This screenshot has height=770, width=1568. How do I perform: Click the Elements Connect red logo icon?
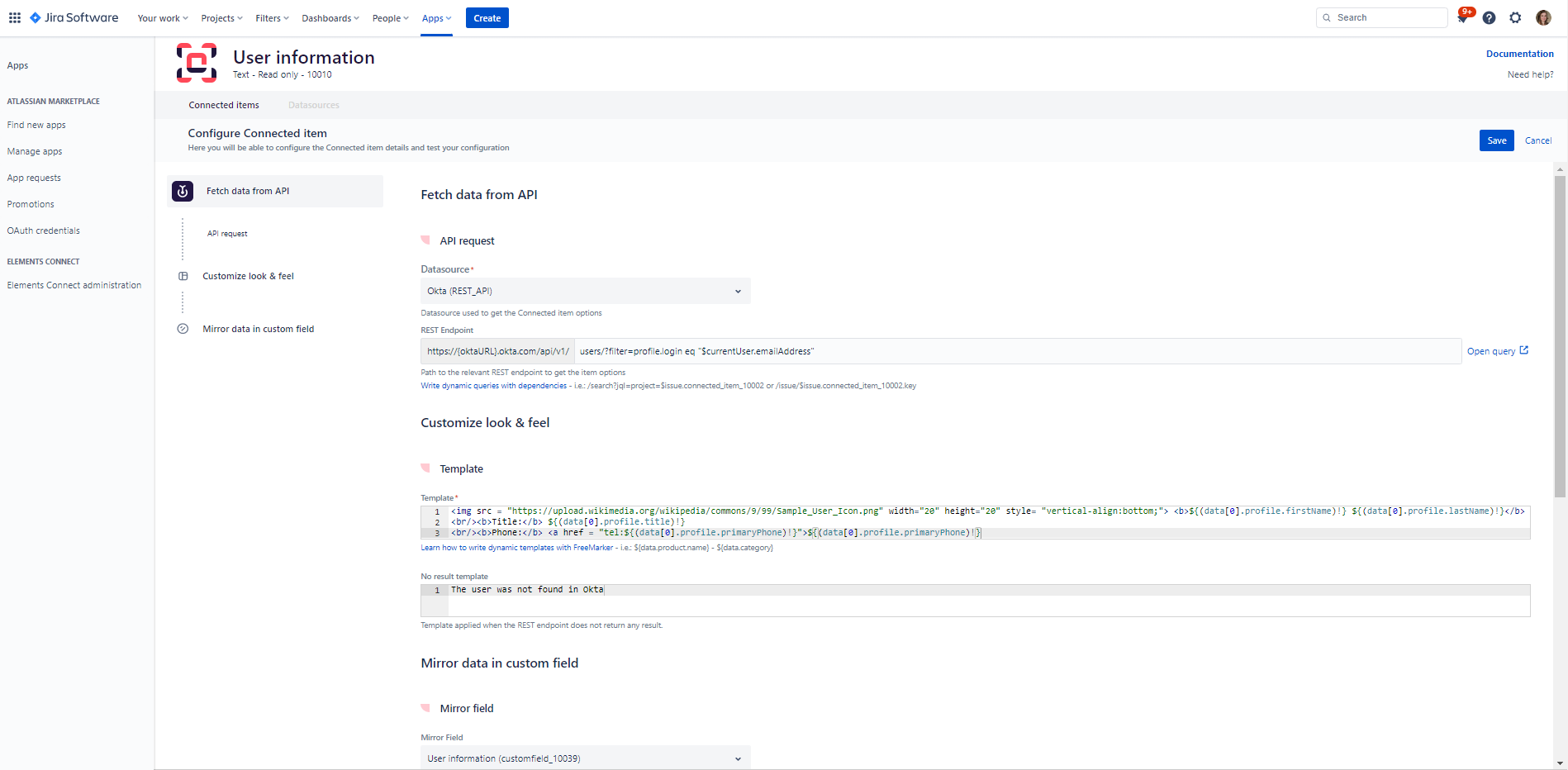tap(196, 62)
